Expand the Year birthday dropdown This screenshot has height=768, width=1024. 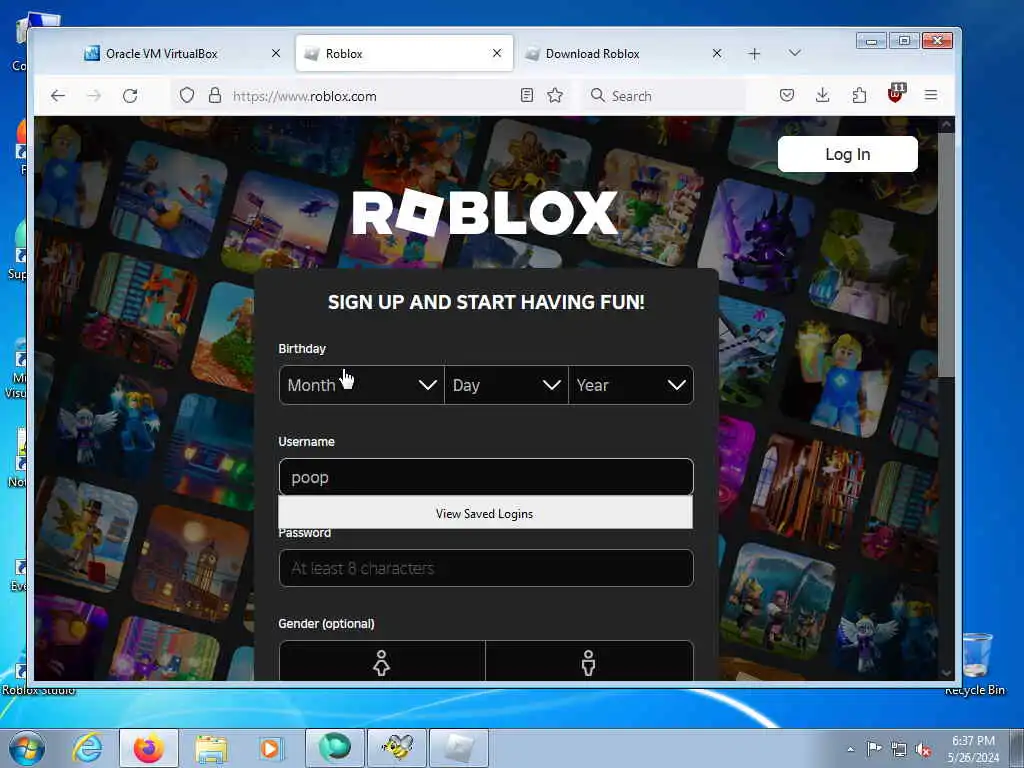coord(631,385)
